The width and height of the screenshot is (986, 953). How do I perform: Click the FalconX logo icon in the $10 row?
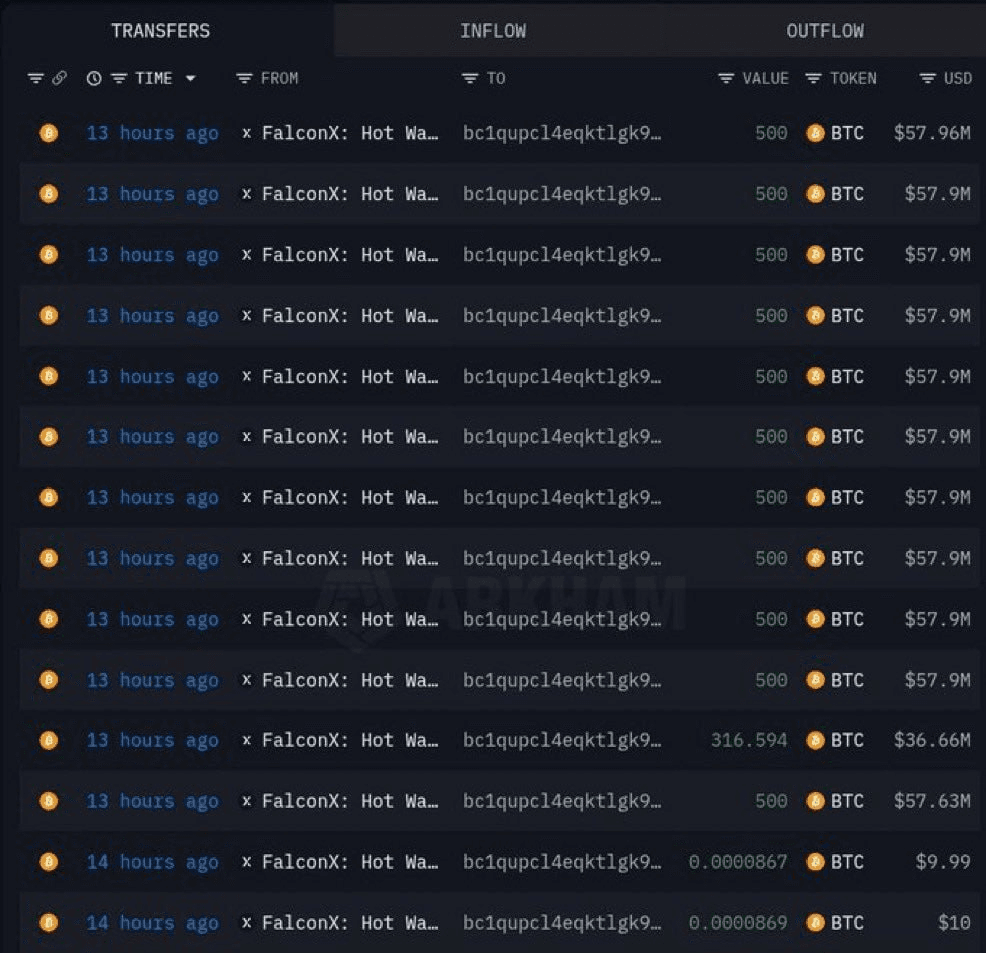coord(246,923)
